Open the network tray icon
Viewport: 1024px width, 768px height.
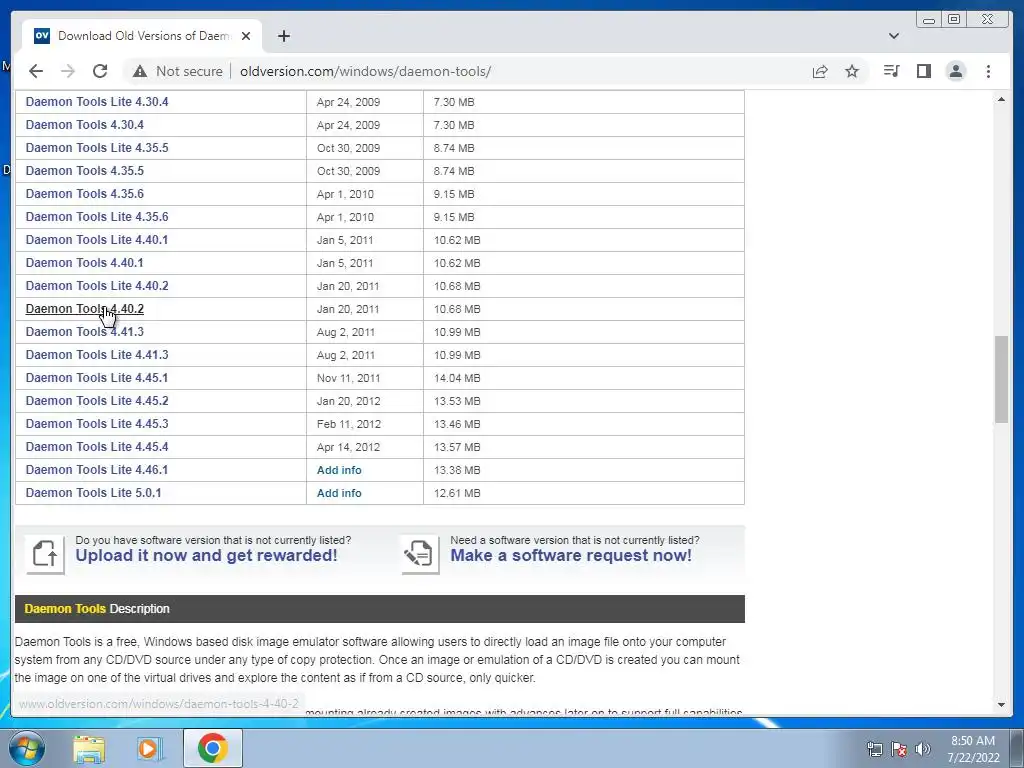(874, 749)
